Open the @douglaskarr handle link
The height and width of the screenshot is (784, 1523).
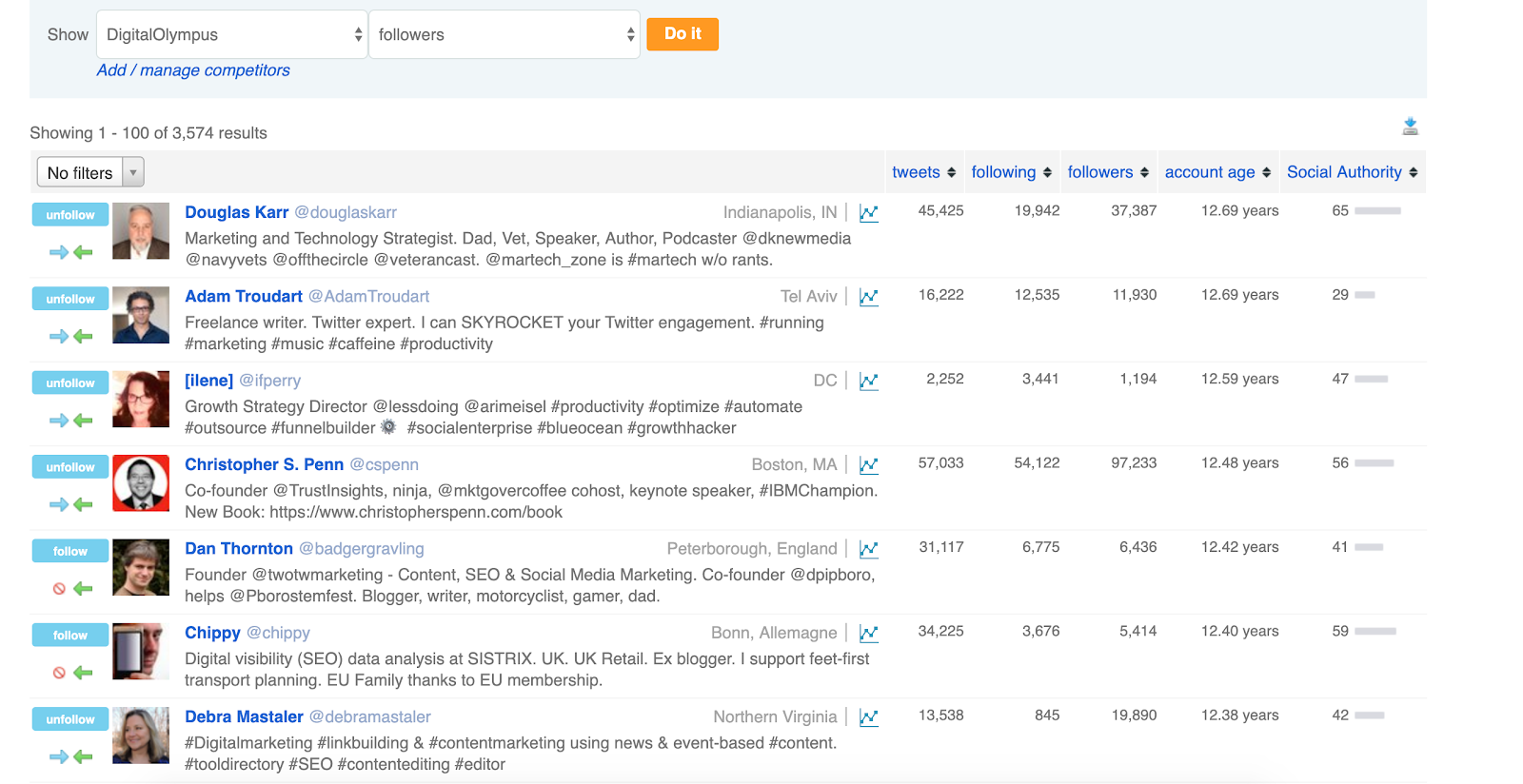[x=346, y=212]
